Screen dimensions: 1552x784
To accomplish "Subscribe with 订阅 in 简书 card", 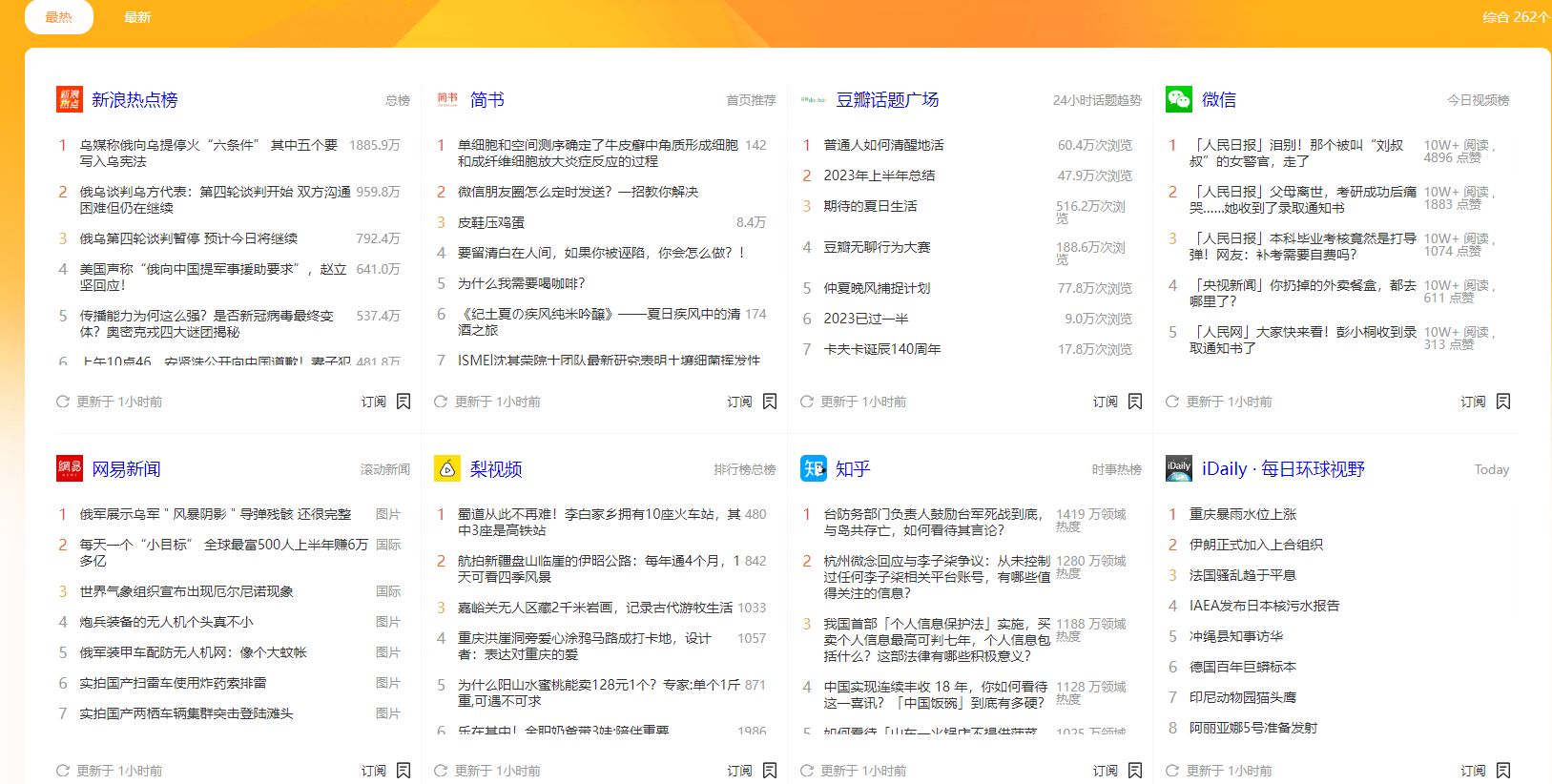I will (740, 402).
